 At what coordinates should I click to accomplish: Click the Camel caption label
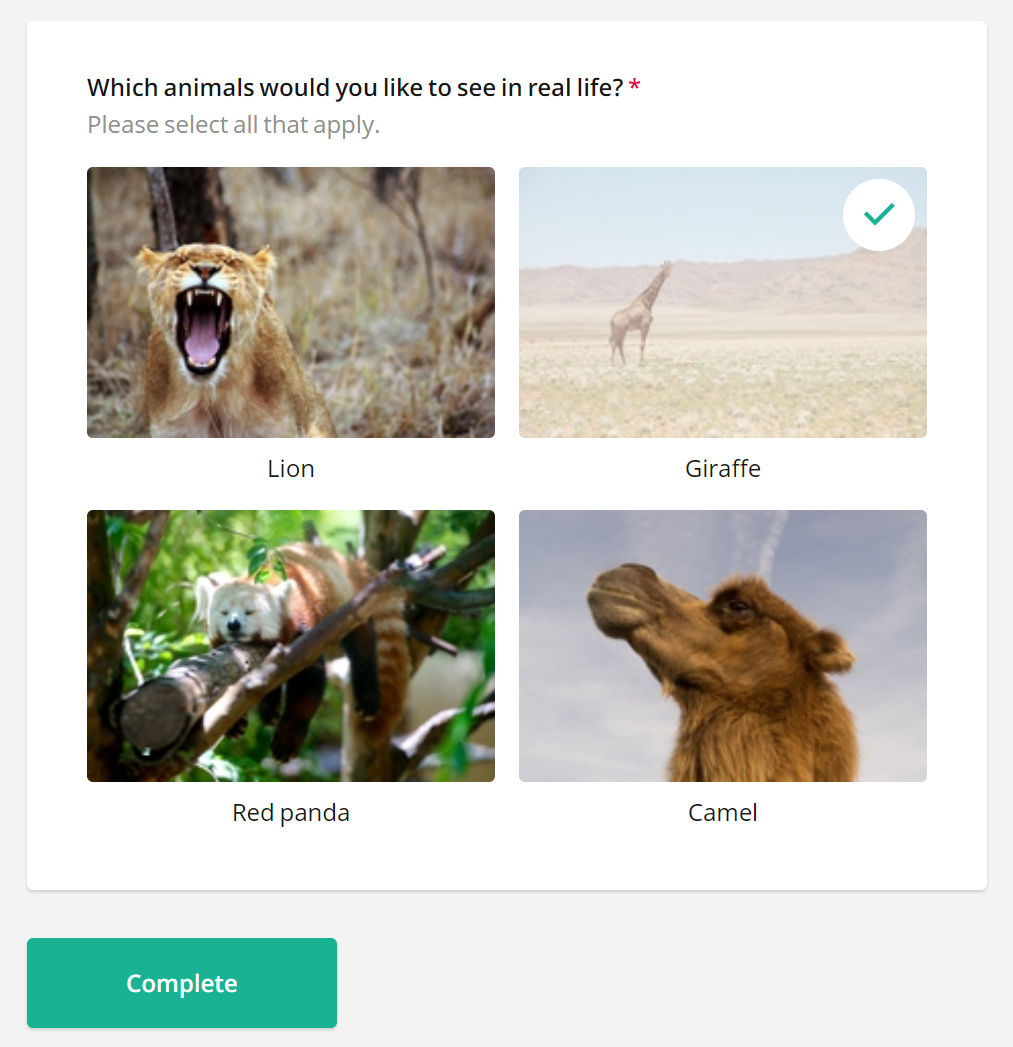pos(722,812)
